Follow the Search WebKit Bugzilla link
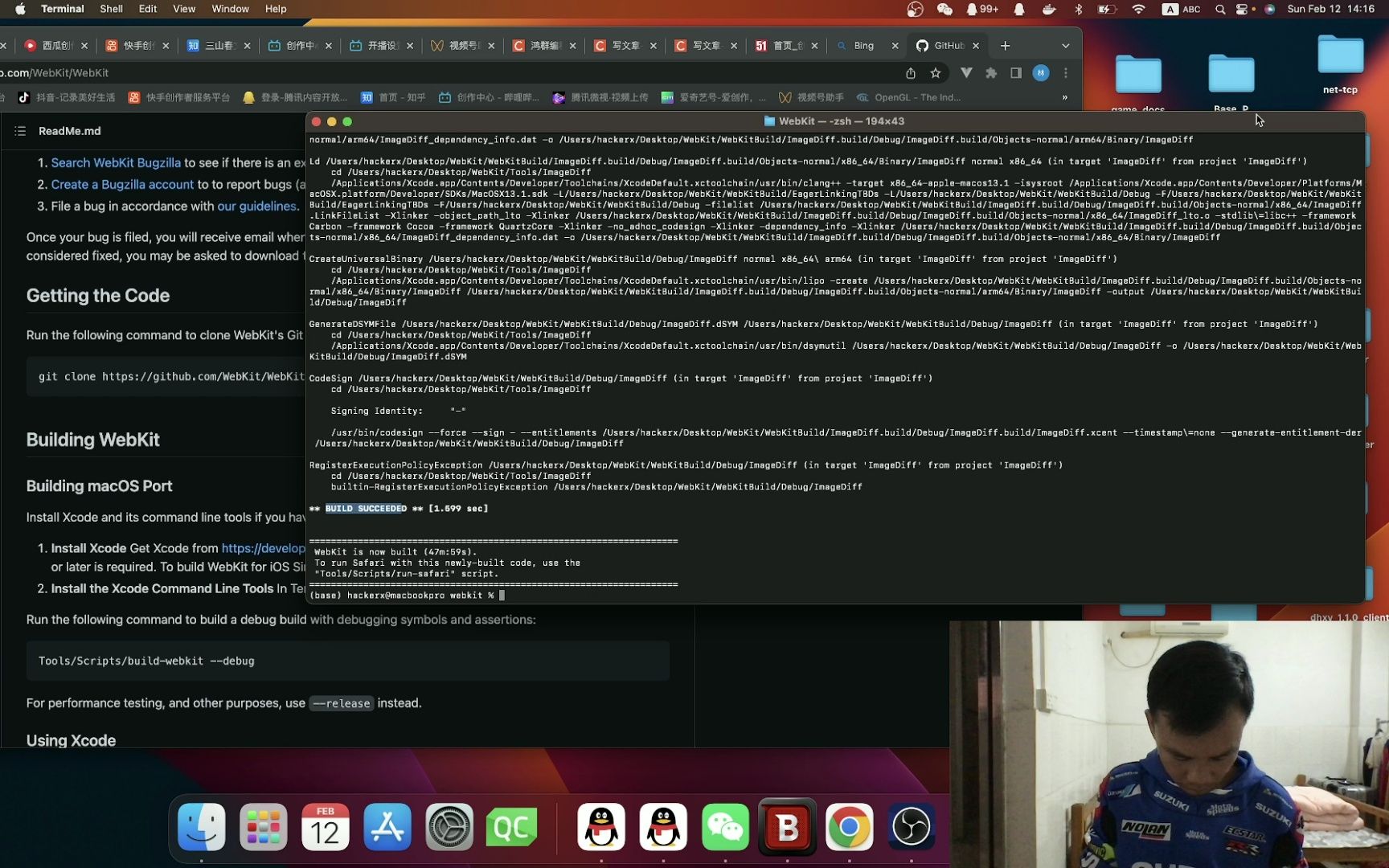 coord(116,162)
